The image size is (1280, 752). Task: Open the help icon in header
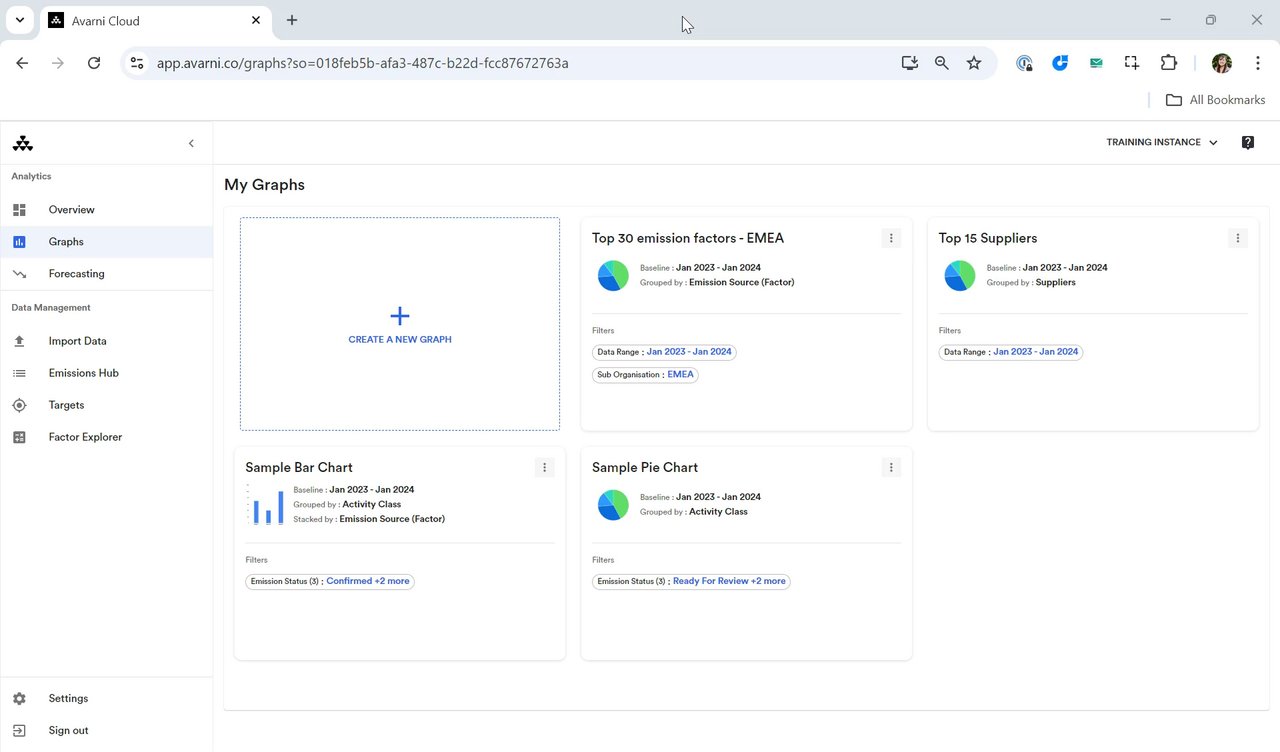pyautogui.click(x=1248, y=143)
